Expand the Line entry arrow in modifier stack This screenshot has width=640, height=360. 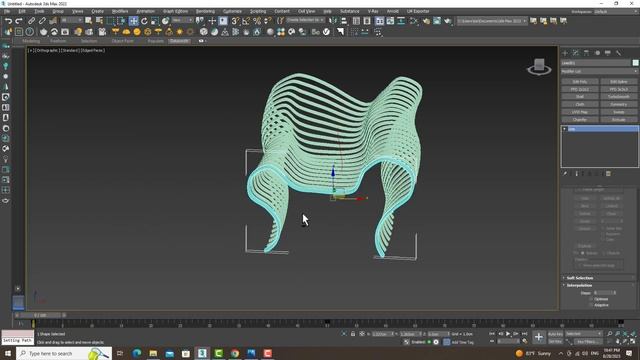point(564,129)
